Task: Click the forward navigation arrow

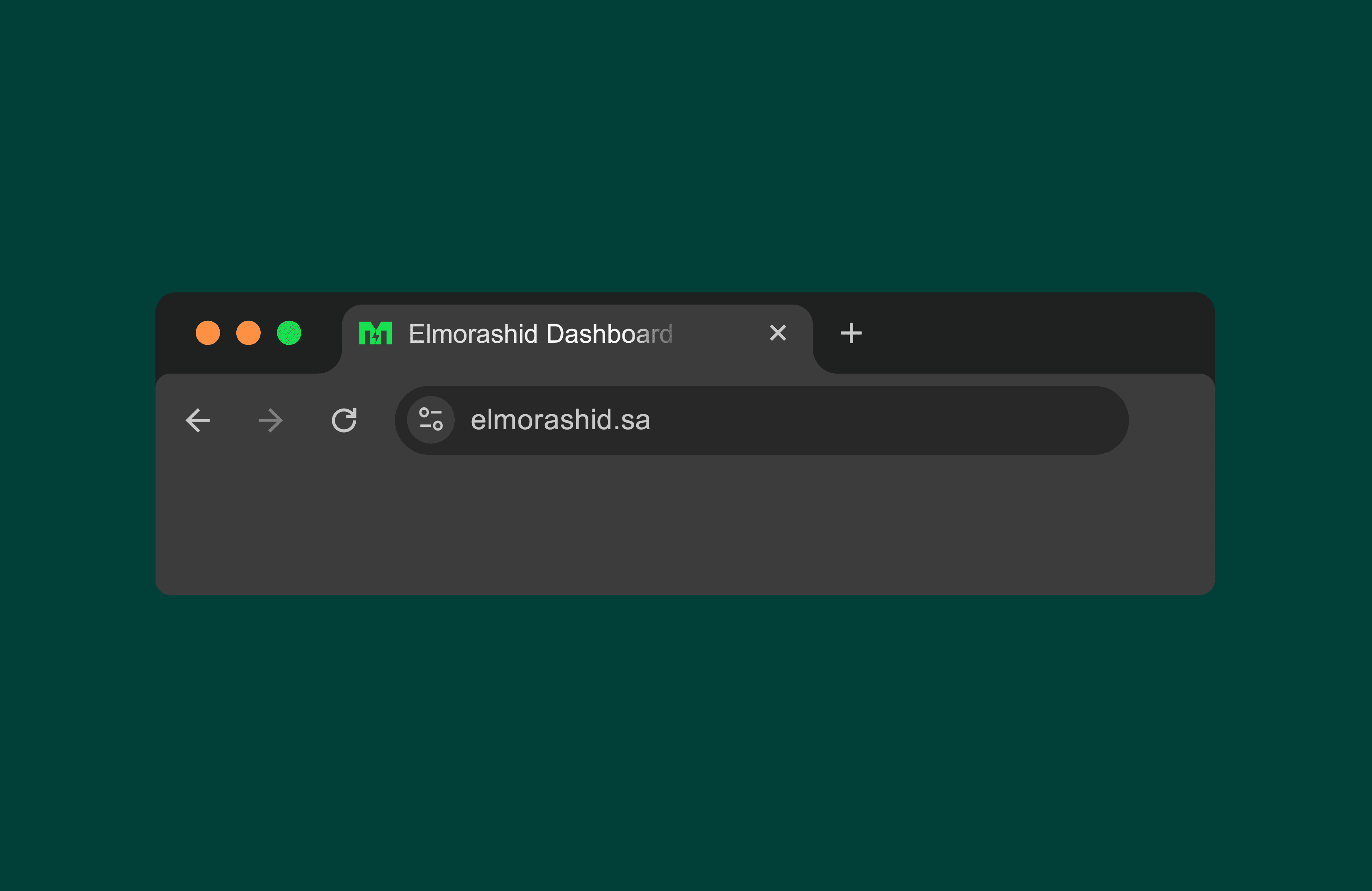Action: tap(270, 420)
